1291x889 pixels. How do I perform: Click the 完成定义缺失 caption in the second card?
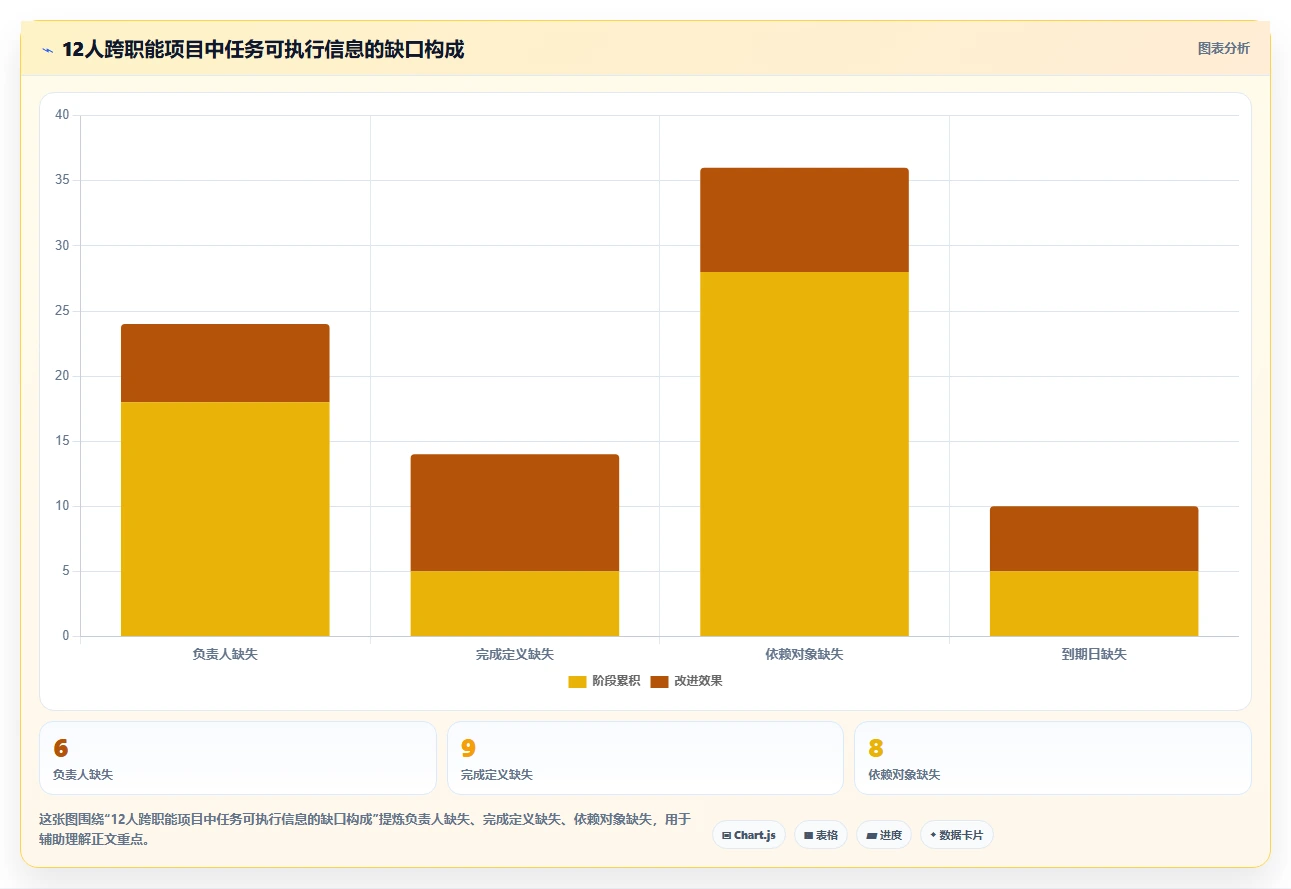(497, 775)
